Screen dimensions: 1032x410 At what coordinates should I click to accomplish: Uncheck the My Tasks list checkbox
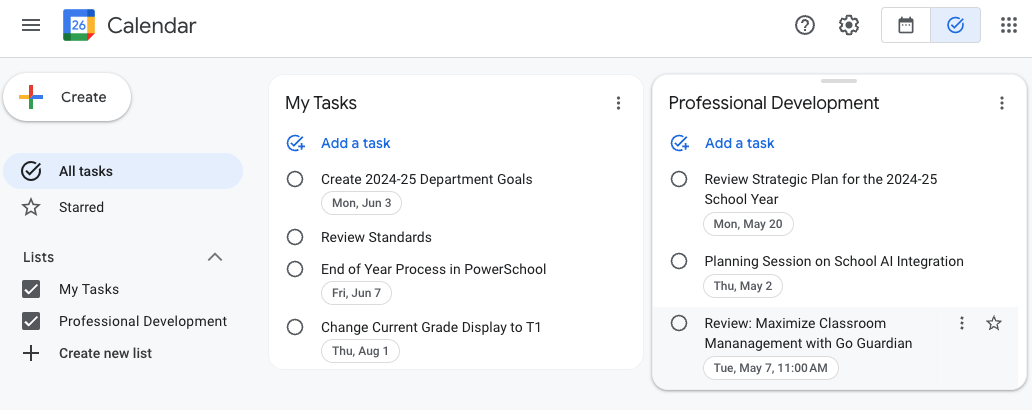pos(31,289)
